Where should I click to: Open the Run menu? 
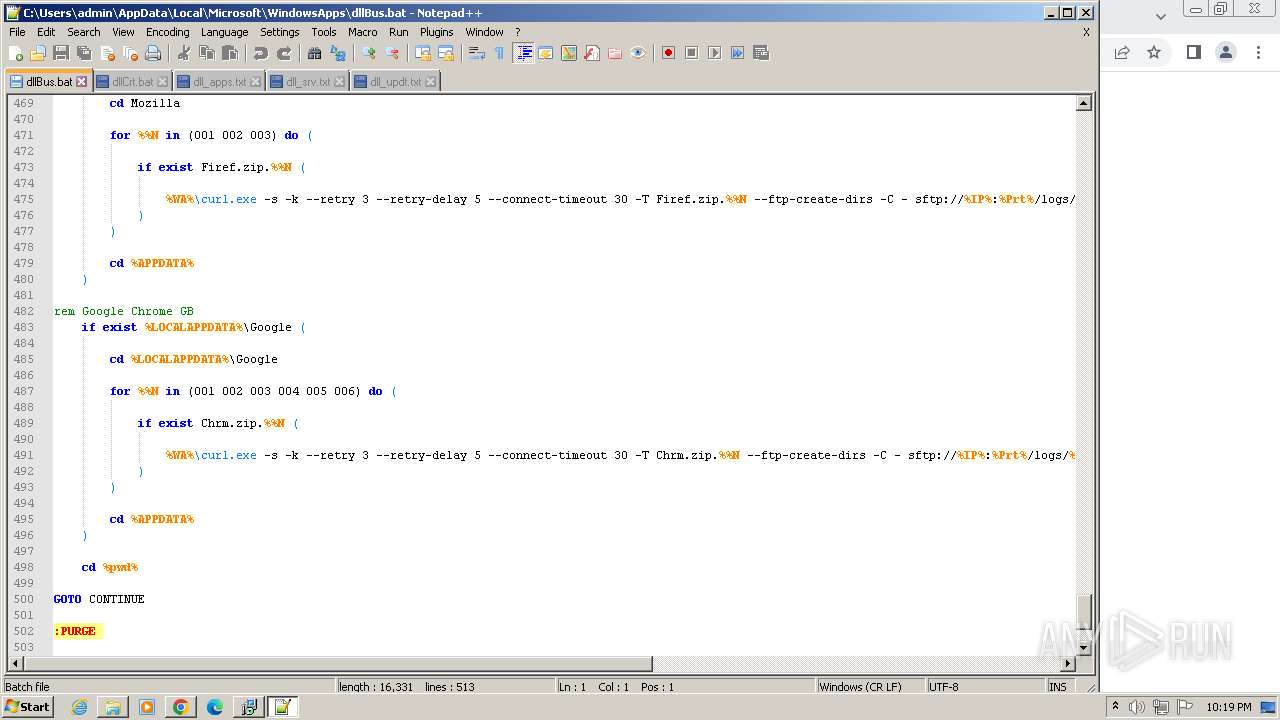pyautogui.click(x=399, y=32)
